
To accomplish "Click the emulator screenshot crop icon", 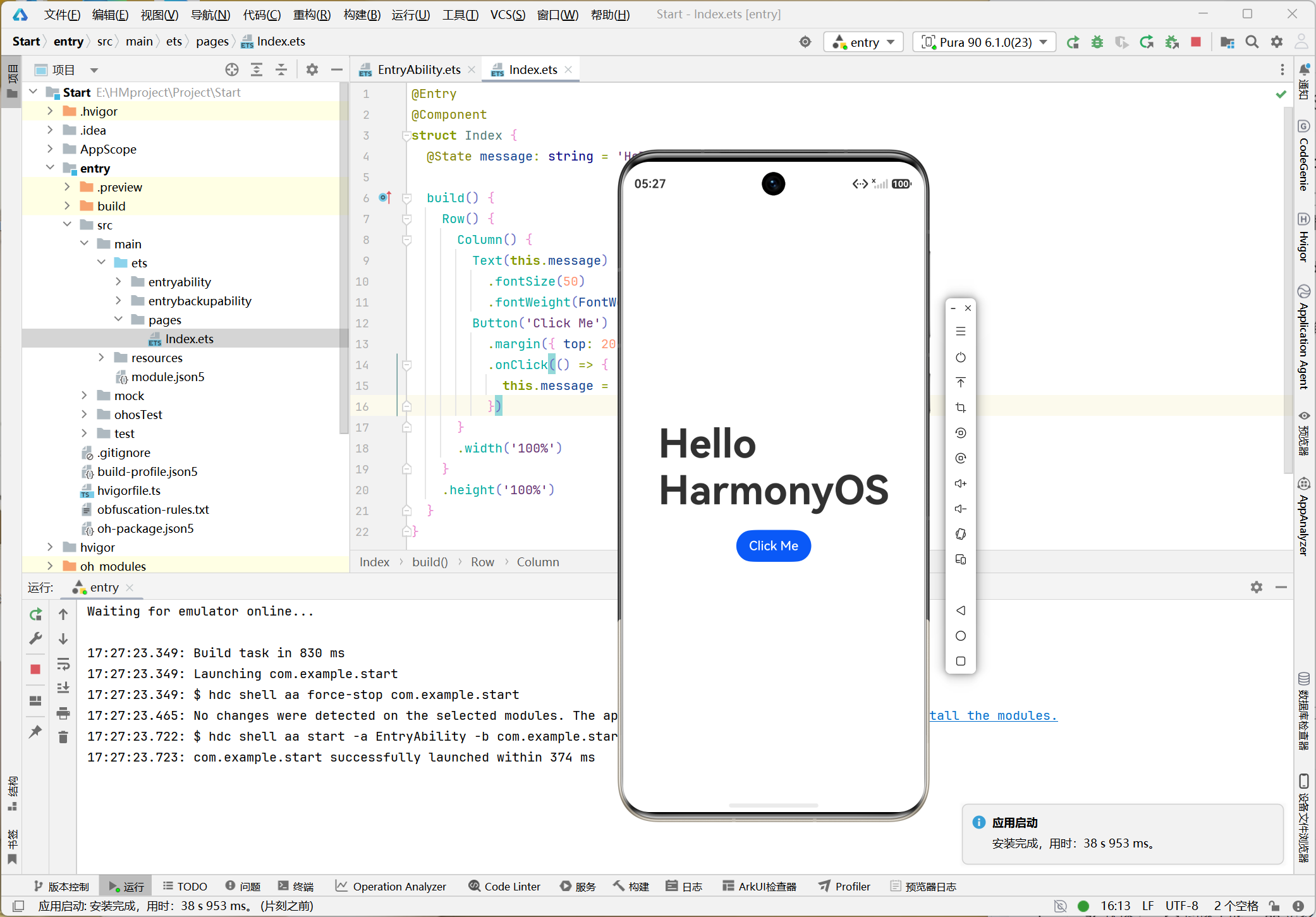I will 961,408.
